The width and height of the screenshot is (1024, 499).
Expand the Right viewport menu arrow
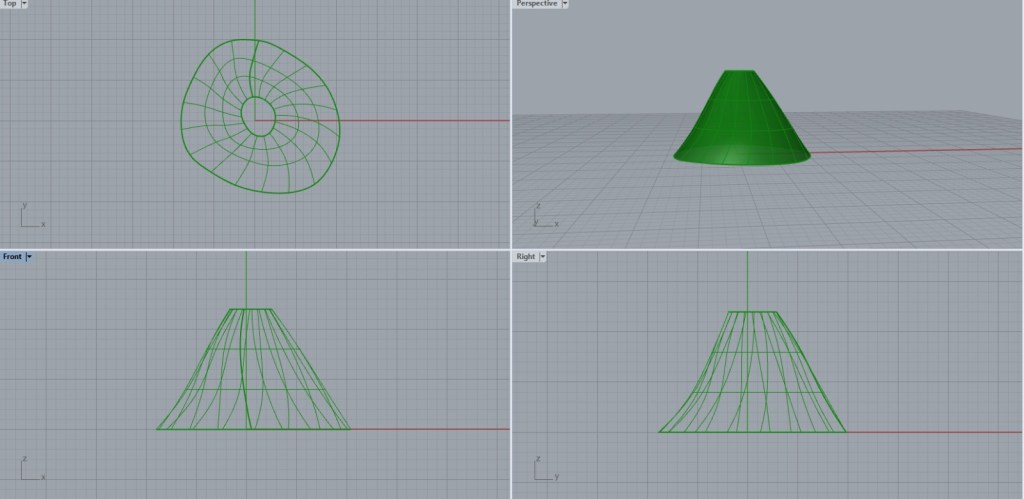[x=543, y=257]
